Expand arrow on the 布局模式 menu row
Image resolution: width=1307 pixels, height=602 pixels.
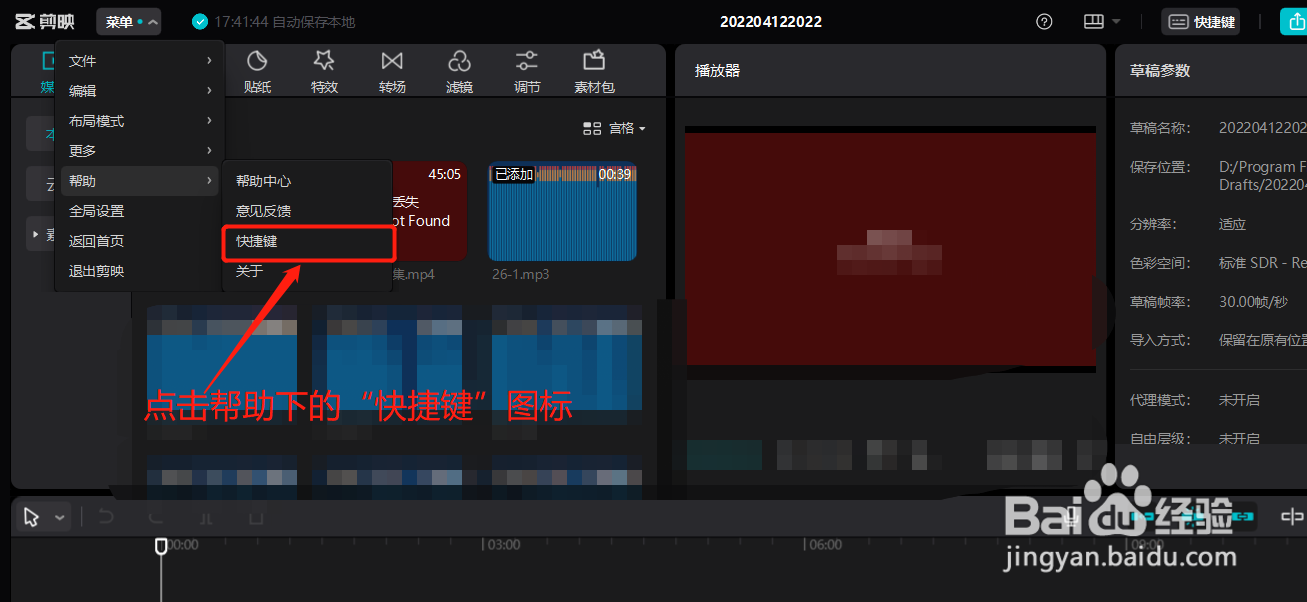pyautogui.click(x=210, y=121)
